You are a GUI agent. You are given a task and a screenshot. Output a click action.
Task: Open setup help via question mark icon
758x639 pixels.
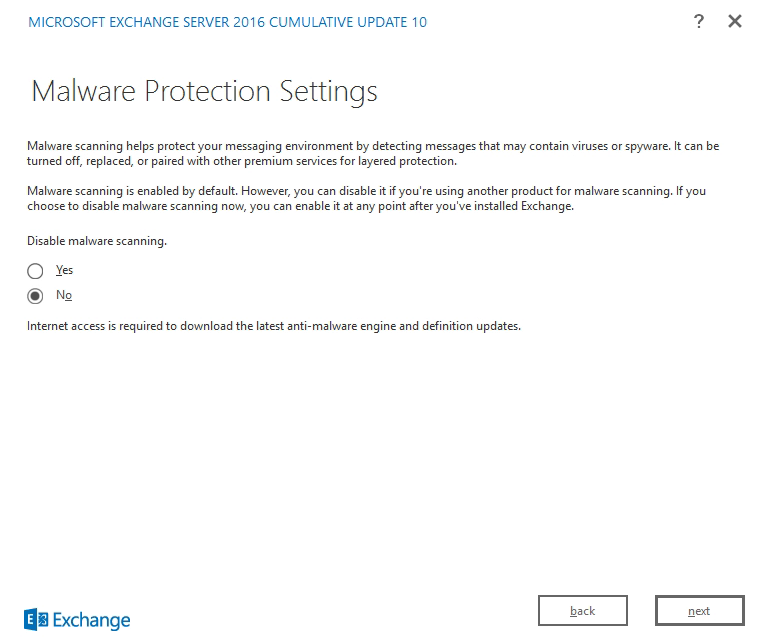click(699, 21)
